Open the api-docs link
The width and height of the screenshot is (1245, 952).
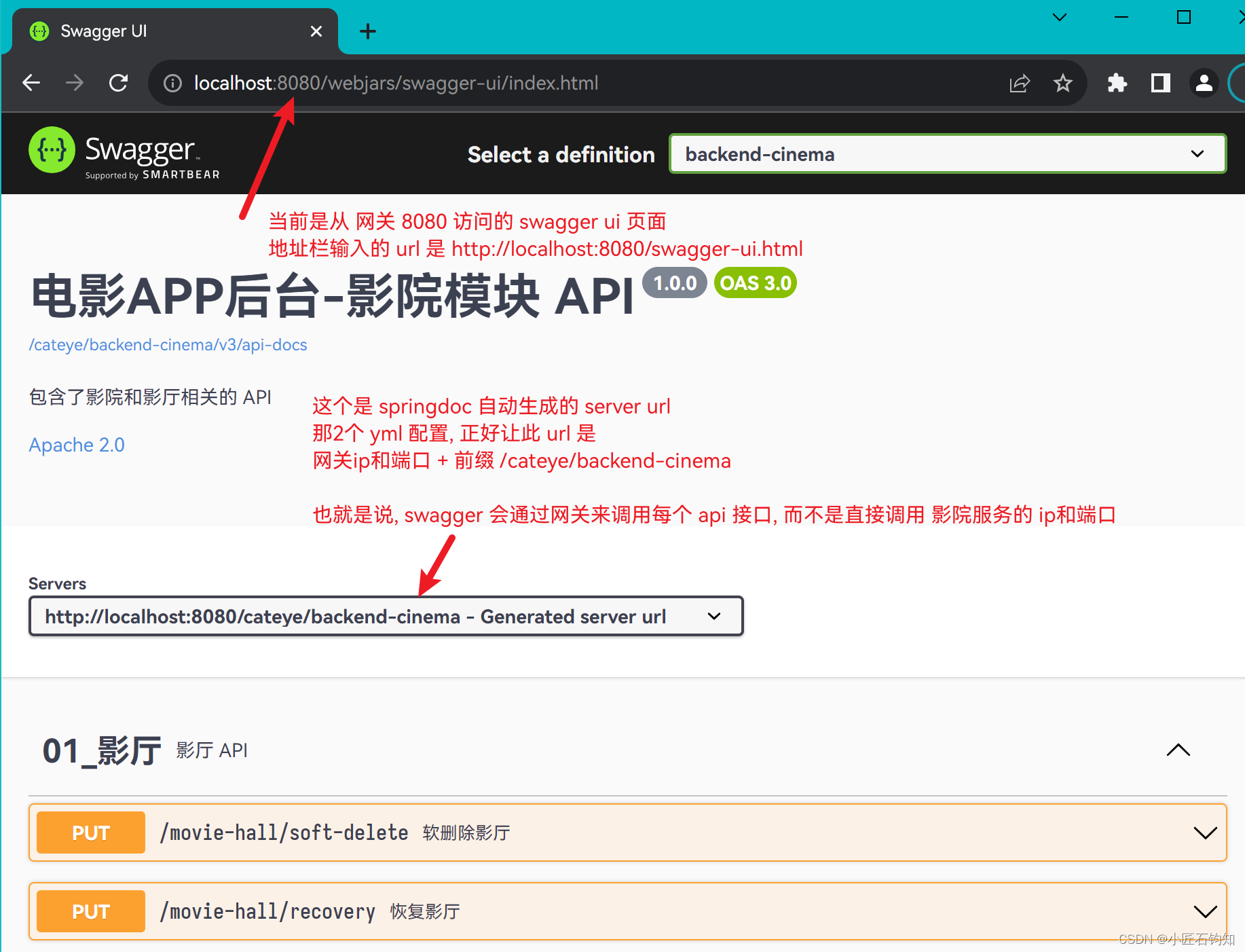[168, 345]
